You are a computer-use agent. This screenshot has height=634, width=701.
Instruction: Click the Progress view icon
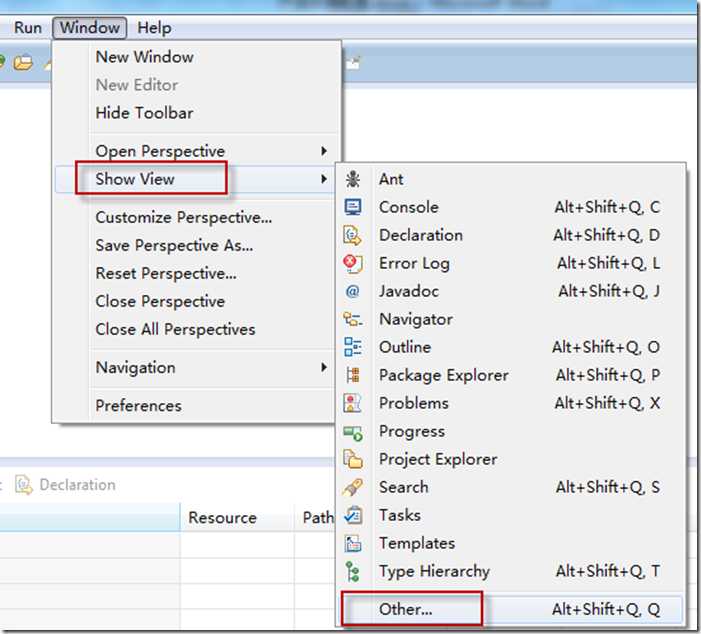click(353, 432)
